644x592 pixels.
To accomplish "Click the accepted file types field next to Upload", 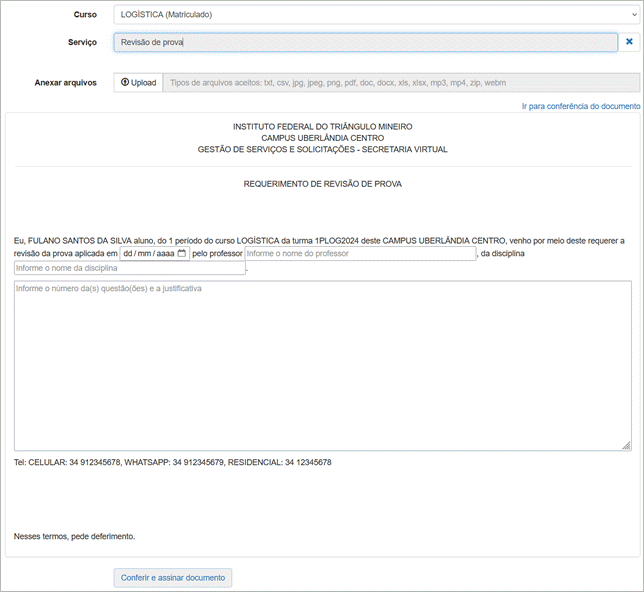I will pyautogui.click(x=401, y=83).
